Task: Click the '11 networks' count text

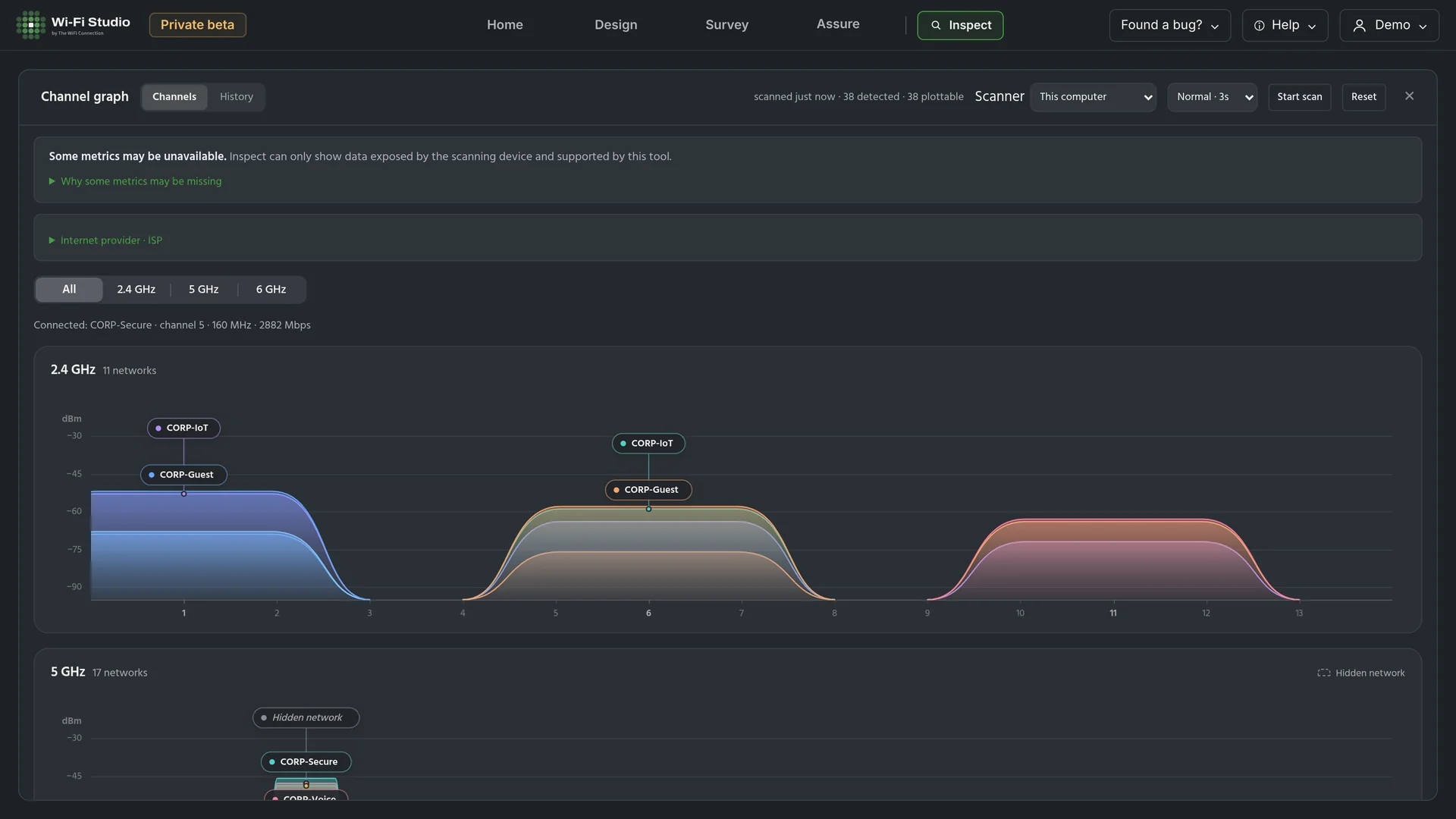Action: pos(130,371)
